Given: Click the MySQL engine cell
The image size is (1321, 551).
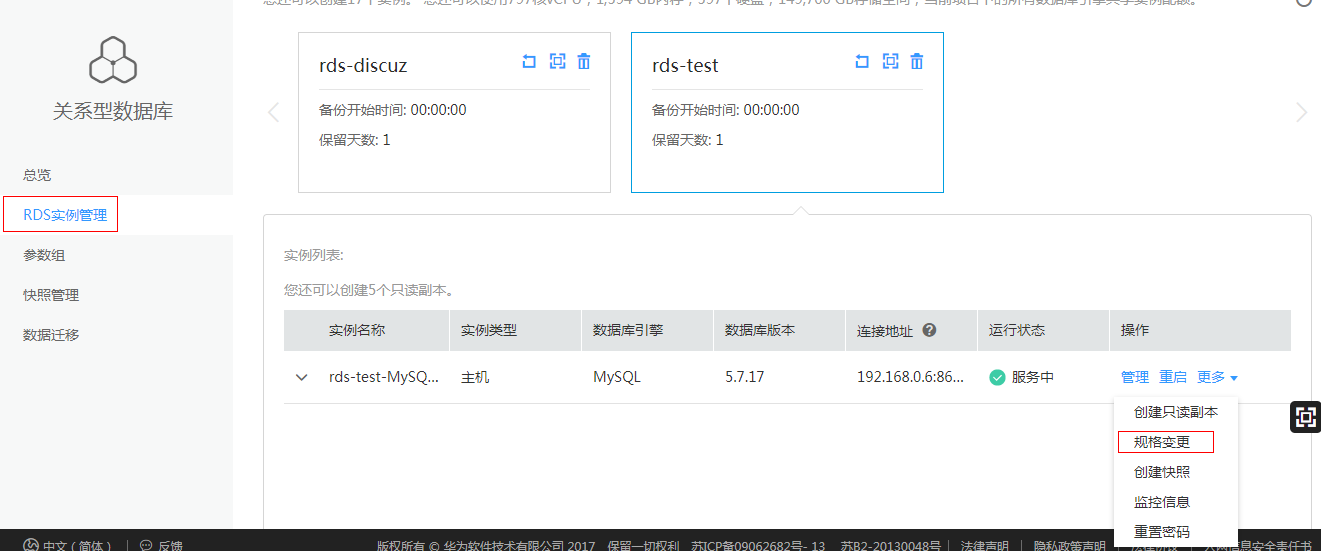Looking at the screenshot, I should point(617,377).
